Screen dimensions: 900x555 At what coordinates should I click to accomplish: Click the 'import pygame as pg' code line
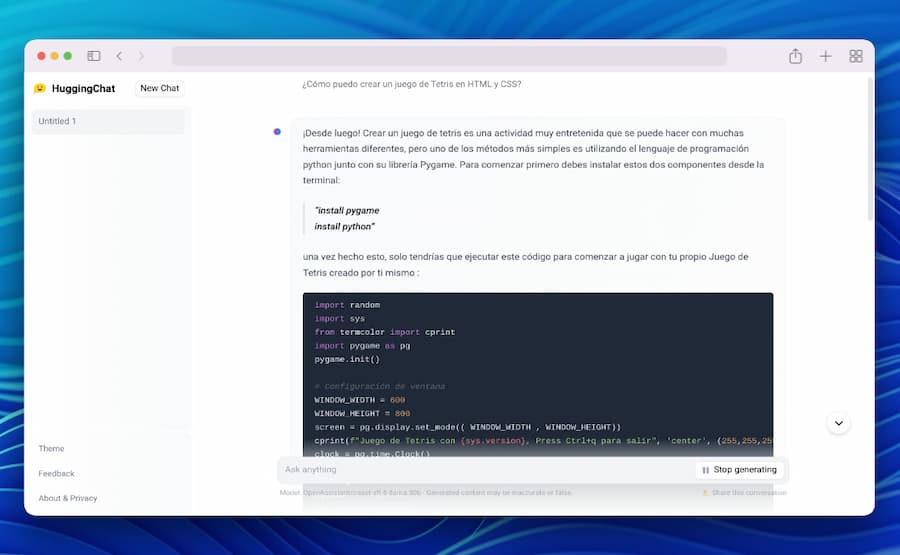(x=362, y=346)
